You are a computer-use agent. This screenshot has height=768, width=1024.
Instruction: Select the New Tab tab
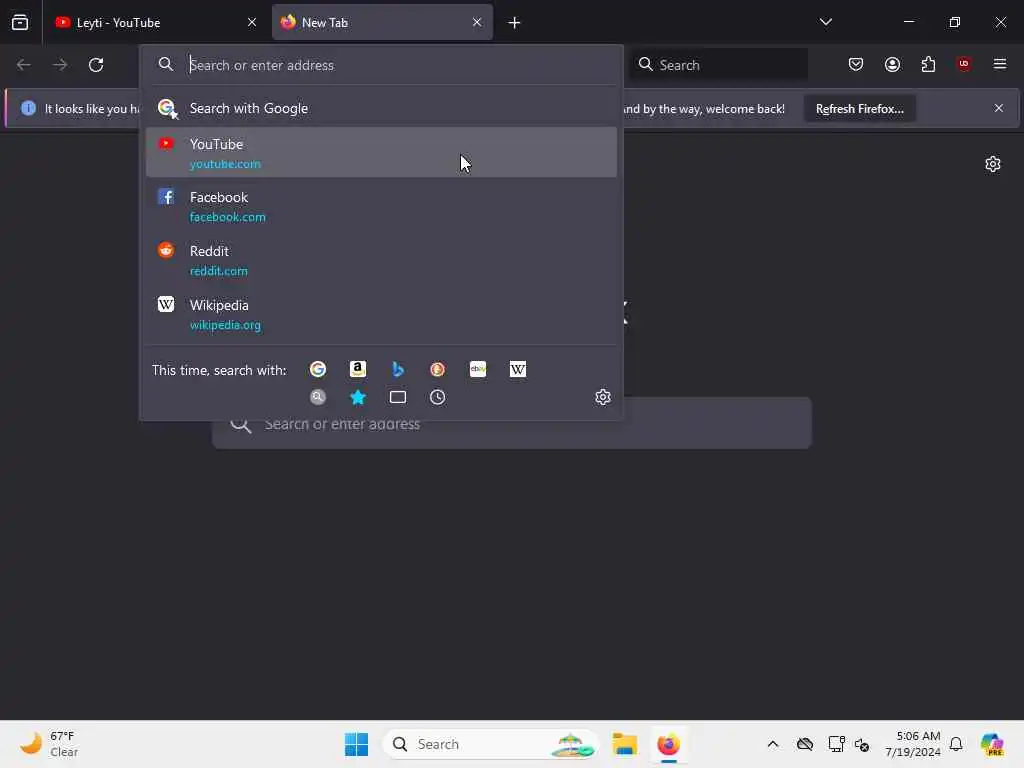pyautogui.click(x=382, y=22)
